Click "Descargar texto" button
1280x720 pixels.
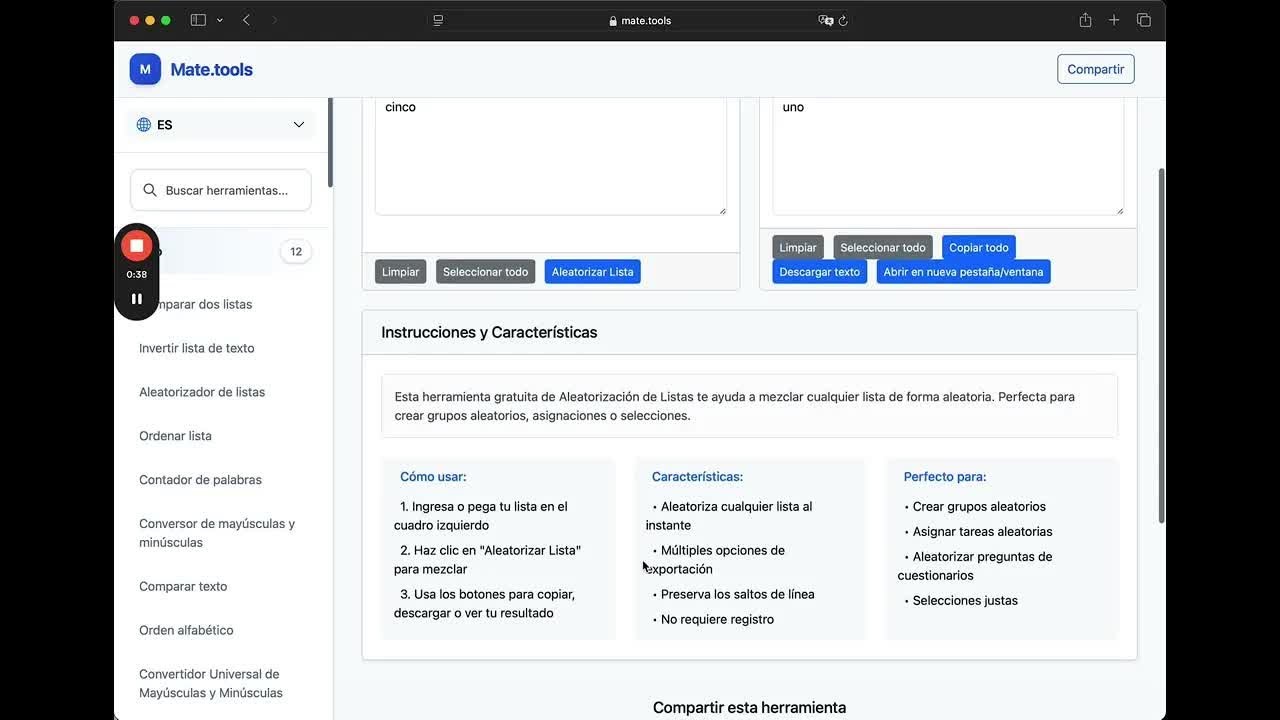(x=819, y=272)
